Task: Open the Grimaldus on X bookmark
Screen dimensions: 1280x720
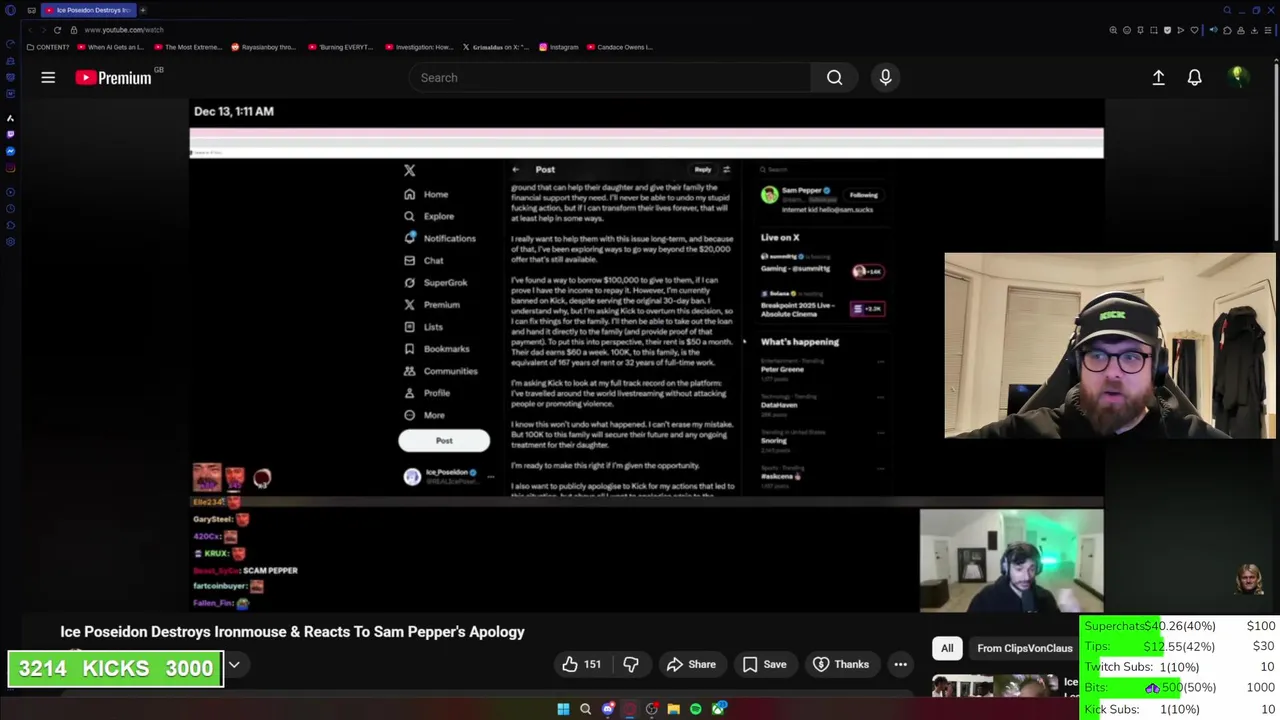Action: click(495, 47)
